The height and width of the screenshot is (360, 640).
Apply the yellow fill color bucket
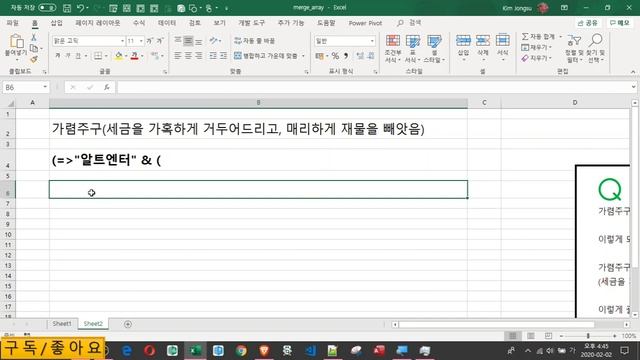pyautogui.click(x=119, y=56)
